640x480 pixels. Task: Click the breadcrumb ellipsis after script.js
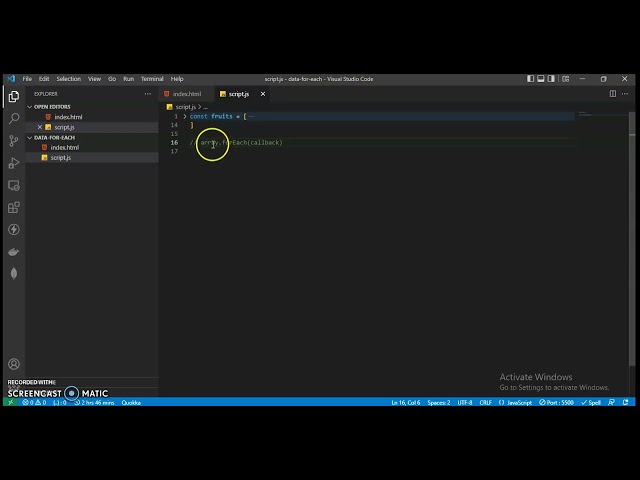205,107
